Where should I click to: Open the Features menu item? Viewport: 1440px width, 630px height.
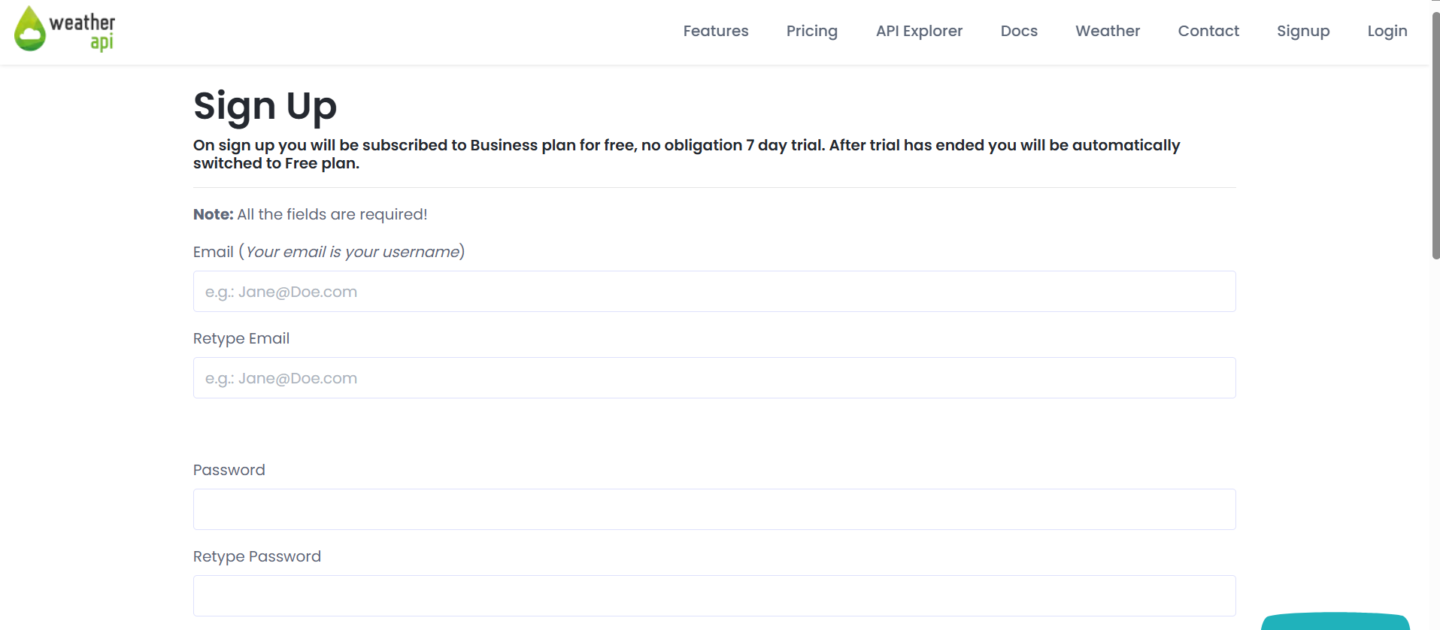point(716,31)
